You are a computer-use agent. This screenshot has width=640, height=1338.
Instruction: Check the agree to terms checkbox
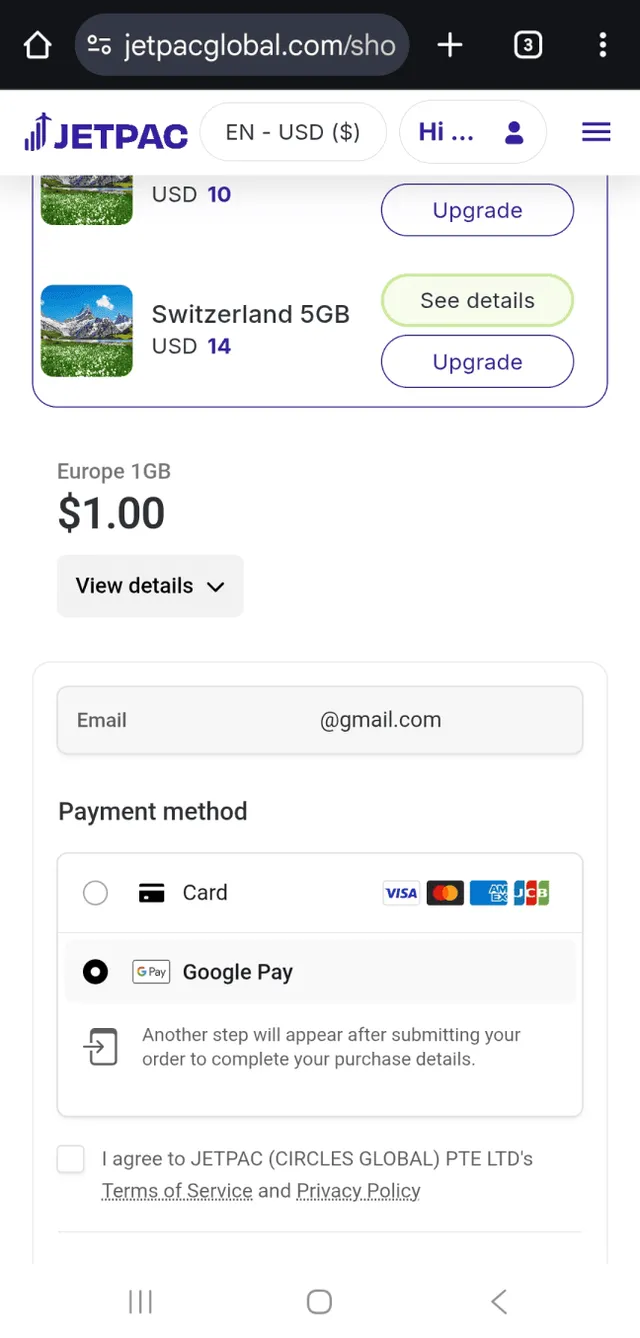[70, 1160]
